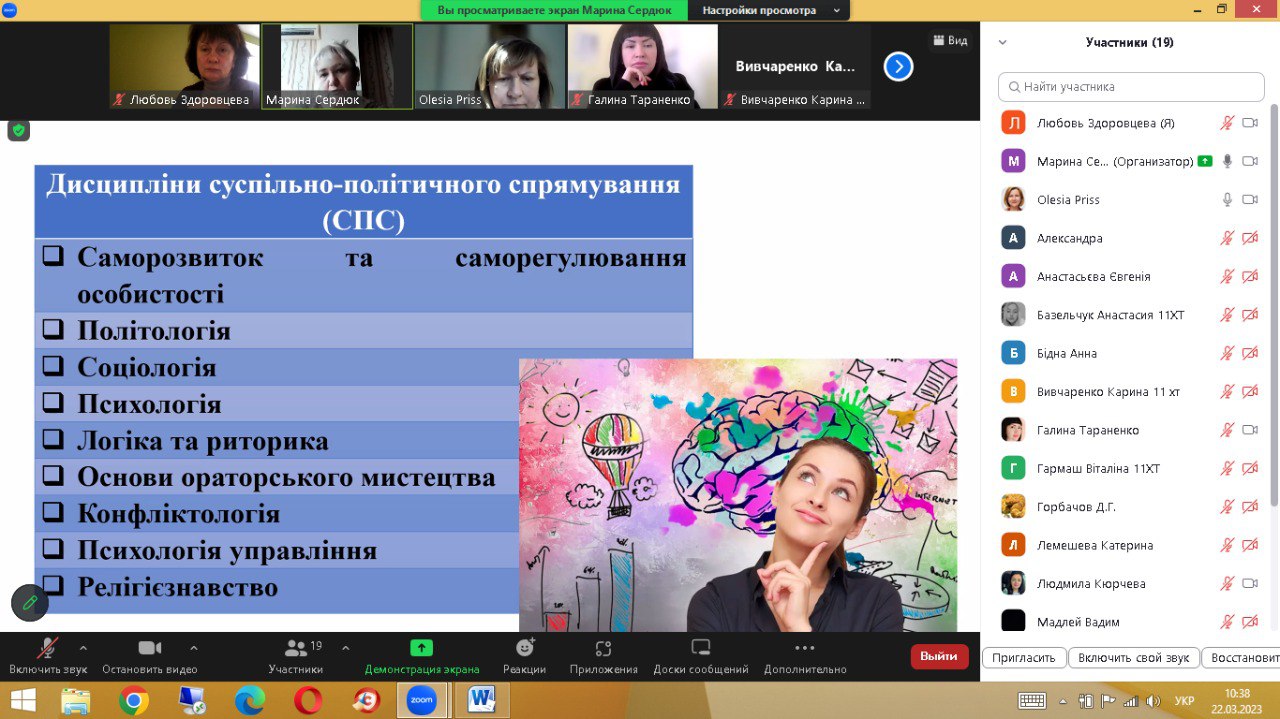Image resolution: width=1280 pixels, height=719 pixels.
Task: Select Любовь Здоровцева video thumbnail
Action: click(x=185, y=66)
